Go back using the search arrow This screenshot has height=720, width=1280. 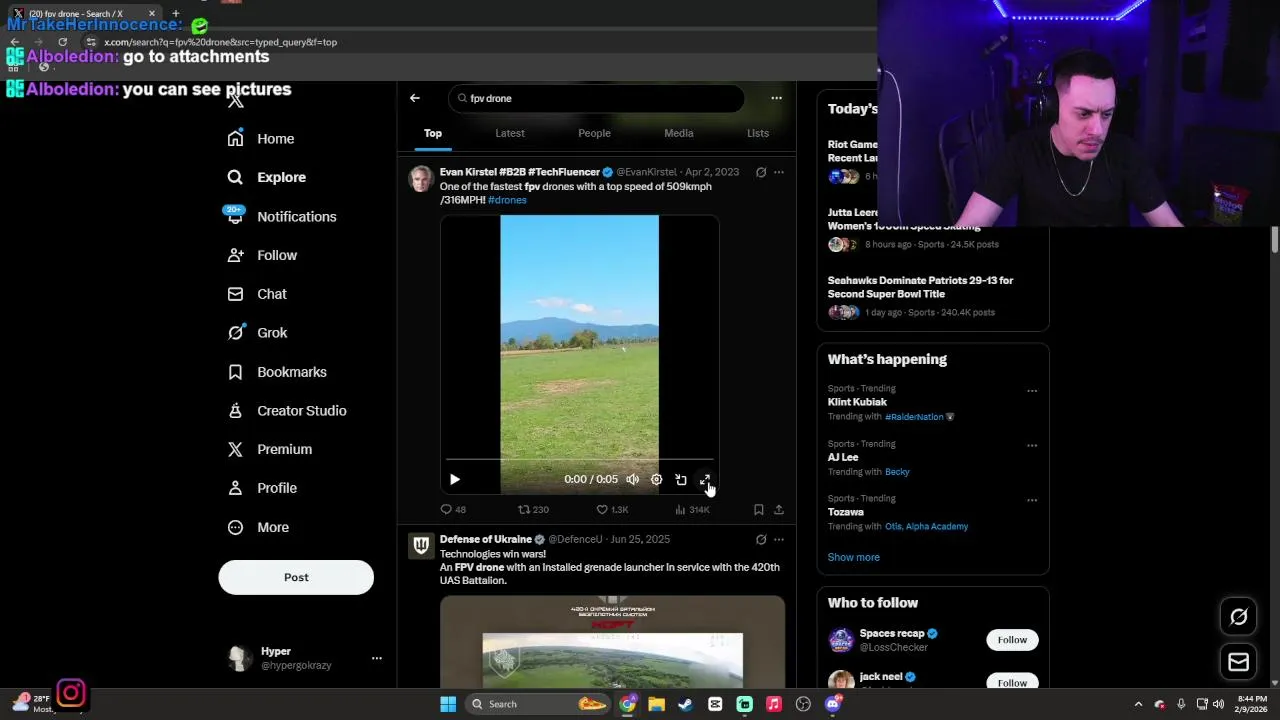coord(415,98)
